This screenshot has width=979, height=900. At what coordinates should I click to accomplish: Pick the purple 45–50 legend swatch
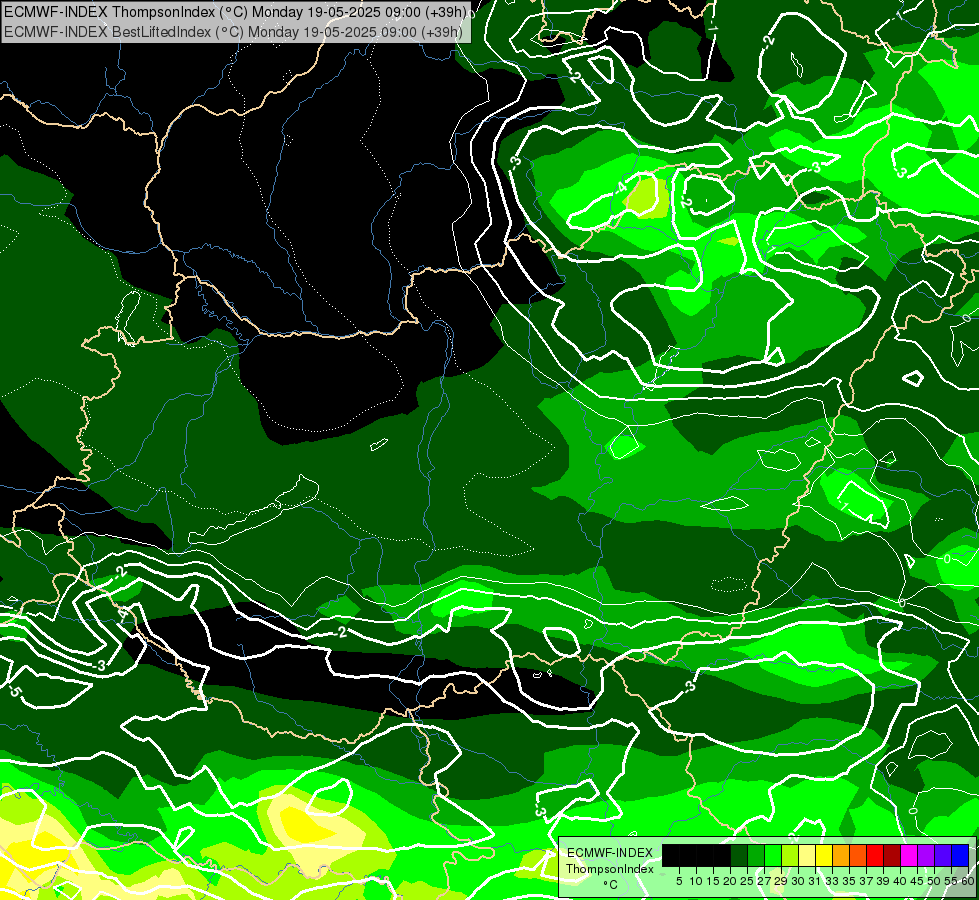pos(926,855)
